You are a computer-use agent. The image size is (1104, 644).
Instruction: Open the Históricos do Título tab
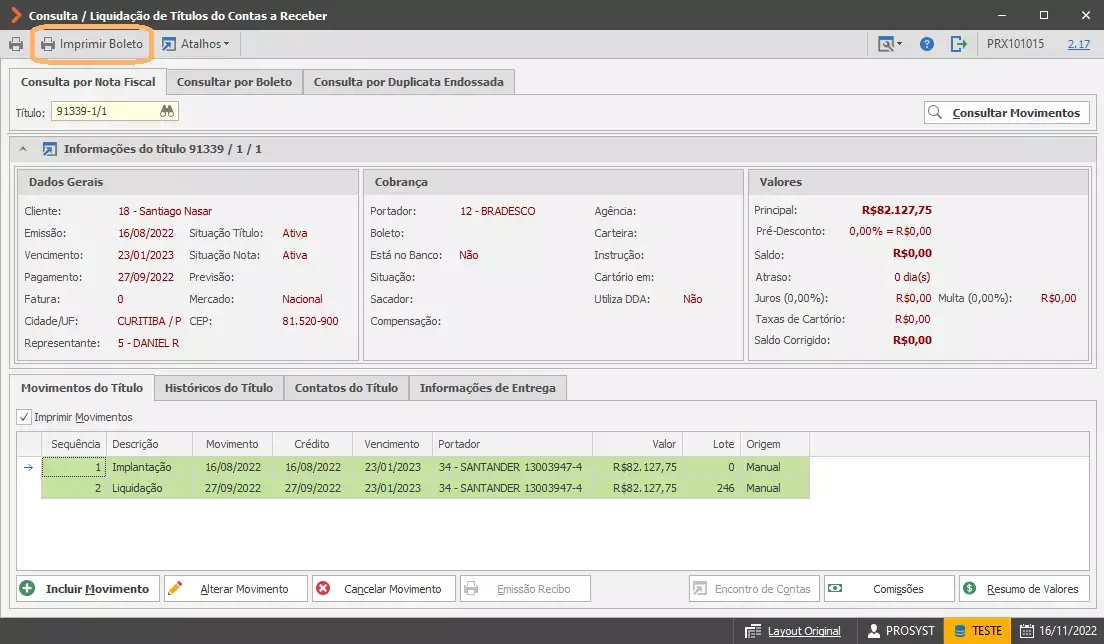tap(219, 388)
